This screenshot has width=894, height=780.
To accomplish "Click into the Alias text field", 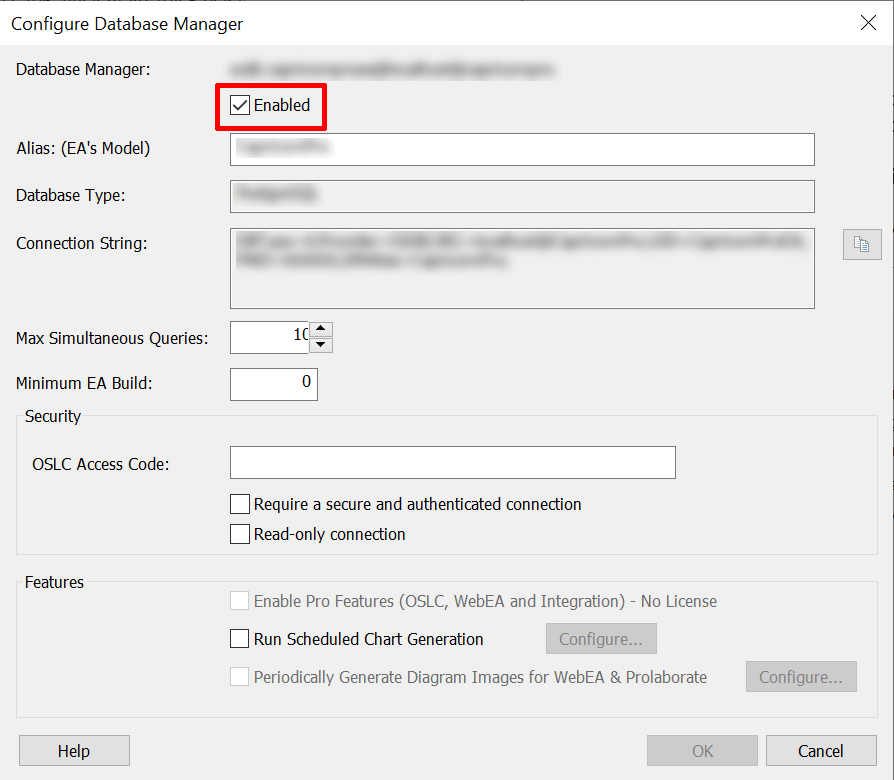I will [x=521, y=149].
